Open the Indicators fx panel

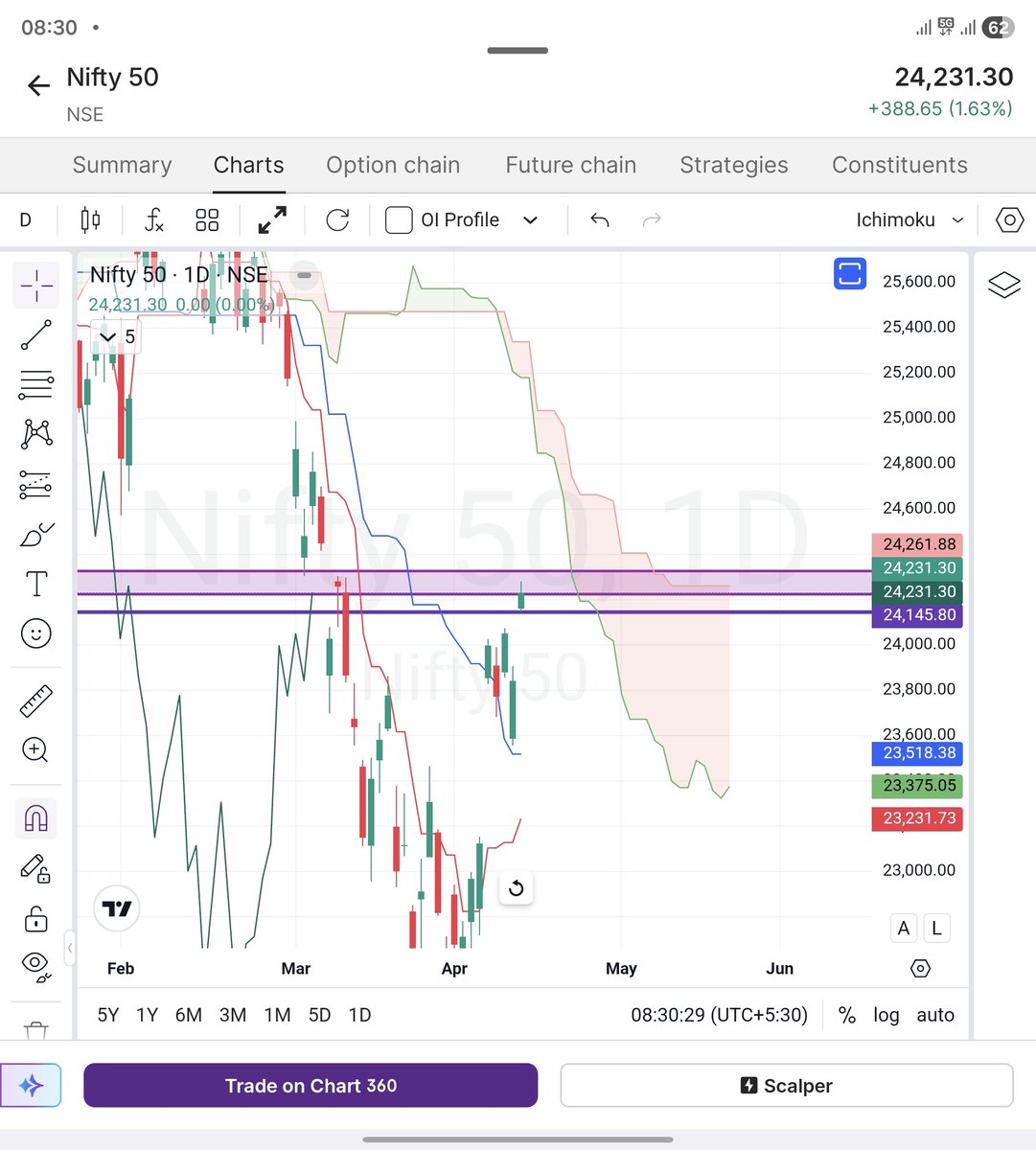(153, 219)
